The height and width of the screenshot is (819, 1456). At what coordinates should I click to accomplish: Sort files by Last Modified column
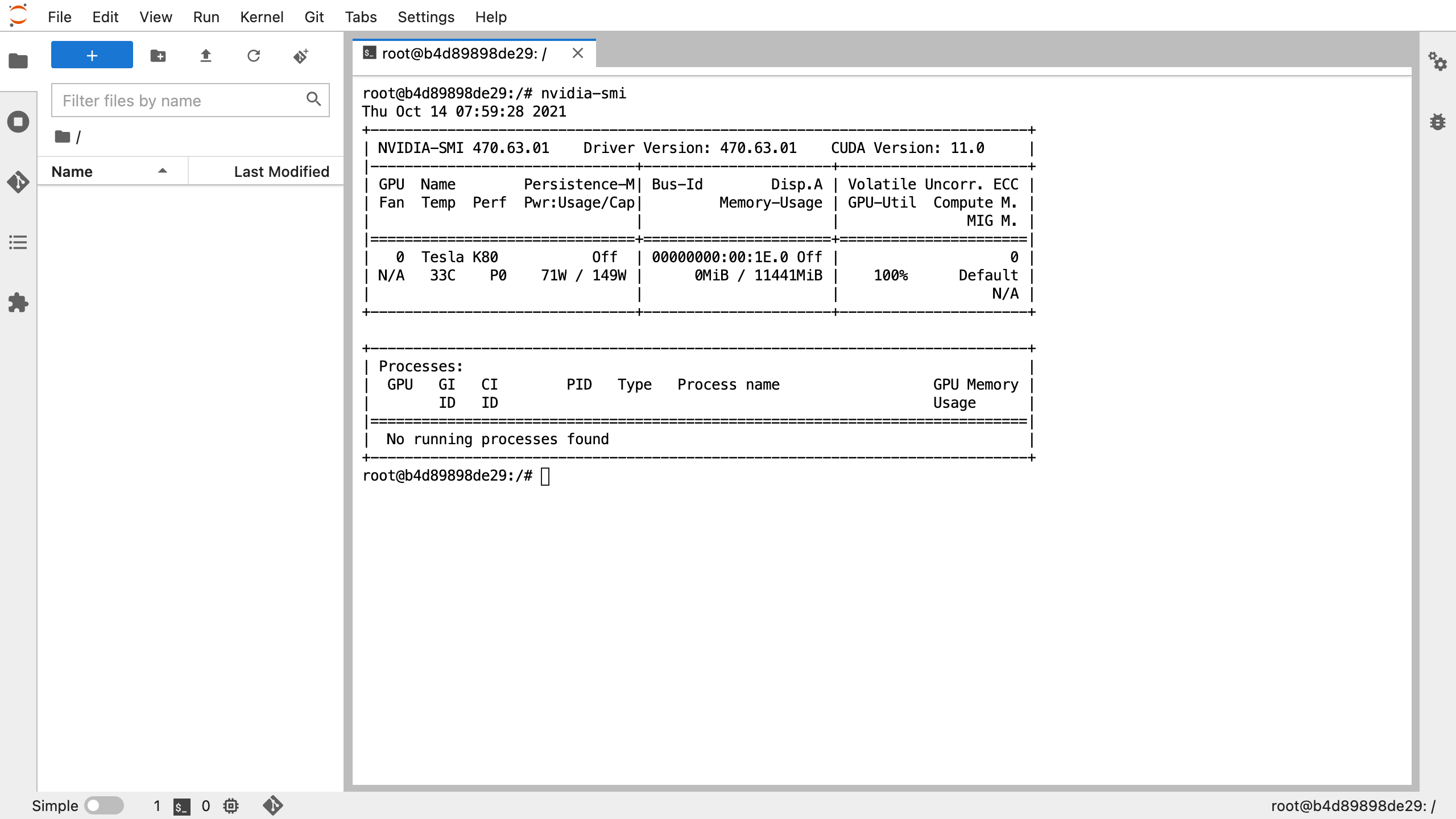266,172
